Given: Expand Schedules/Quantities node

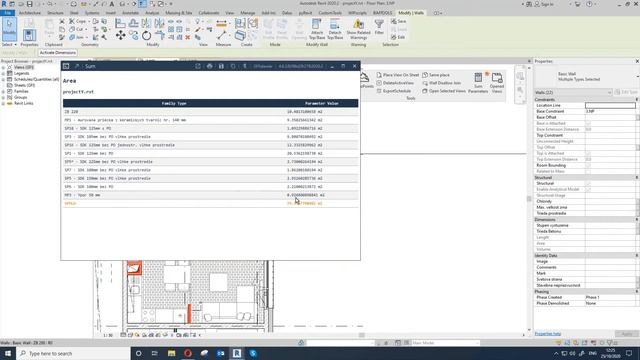Looking at the screenshot, I should pos(3,79).
